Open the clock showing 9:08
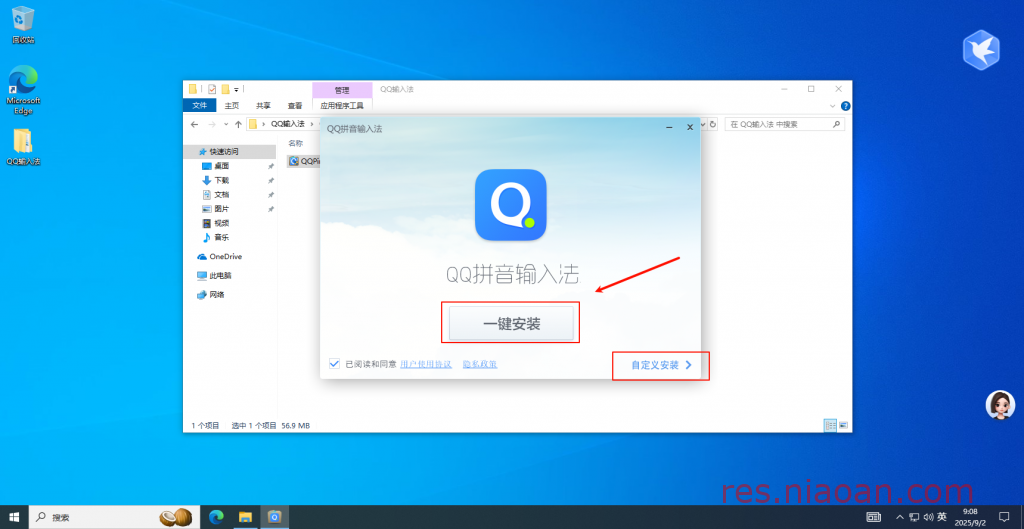This screenshot has width=1024, height=529. click(x=970, y=517)
